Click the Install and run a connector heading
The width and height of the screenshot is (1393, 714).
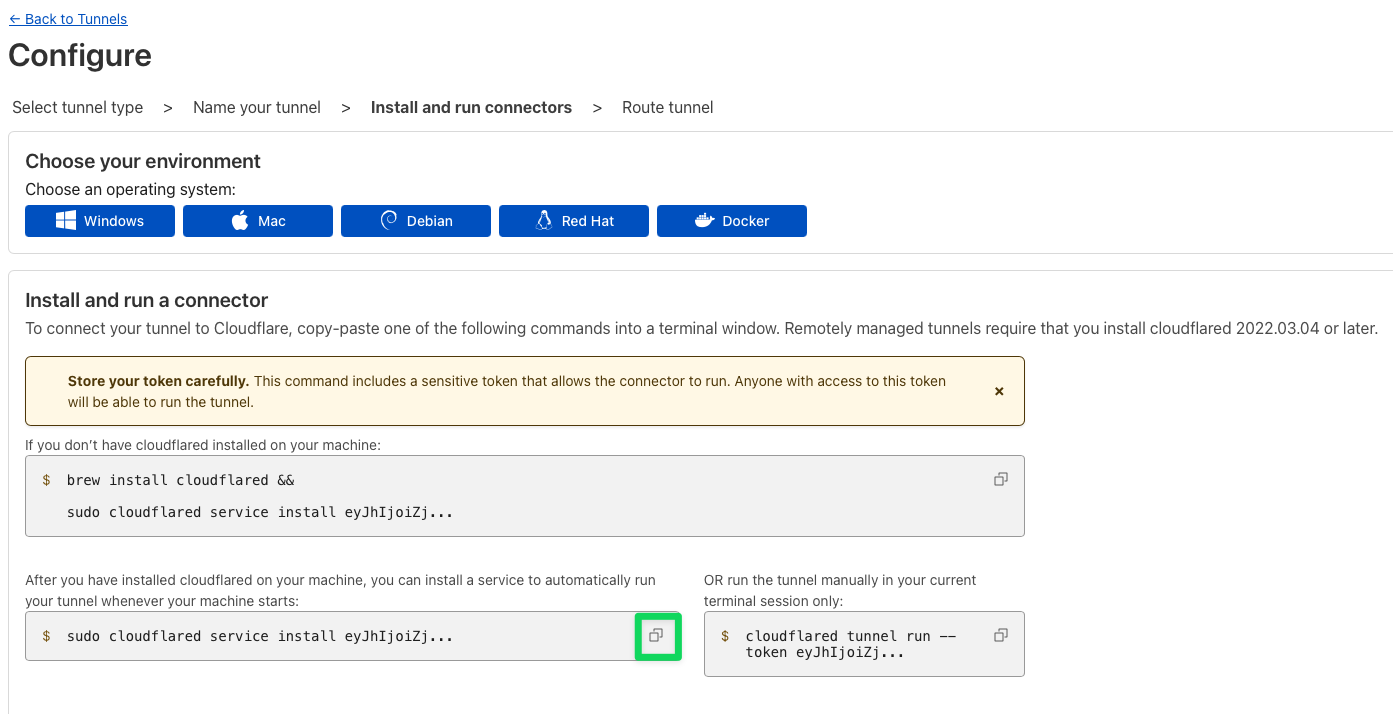click(147, 300)
